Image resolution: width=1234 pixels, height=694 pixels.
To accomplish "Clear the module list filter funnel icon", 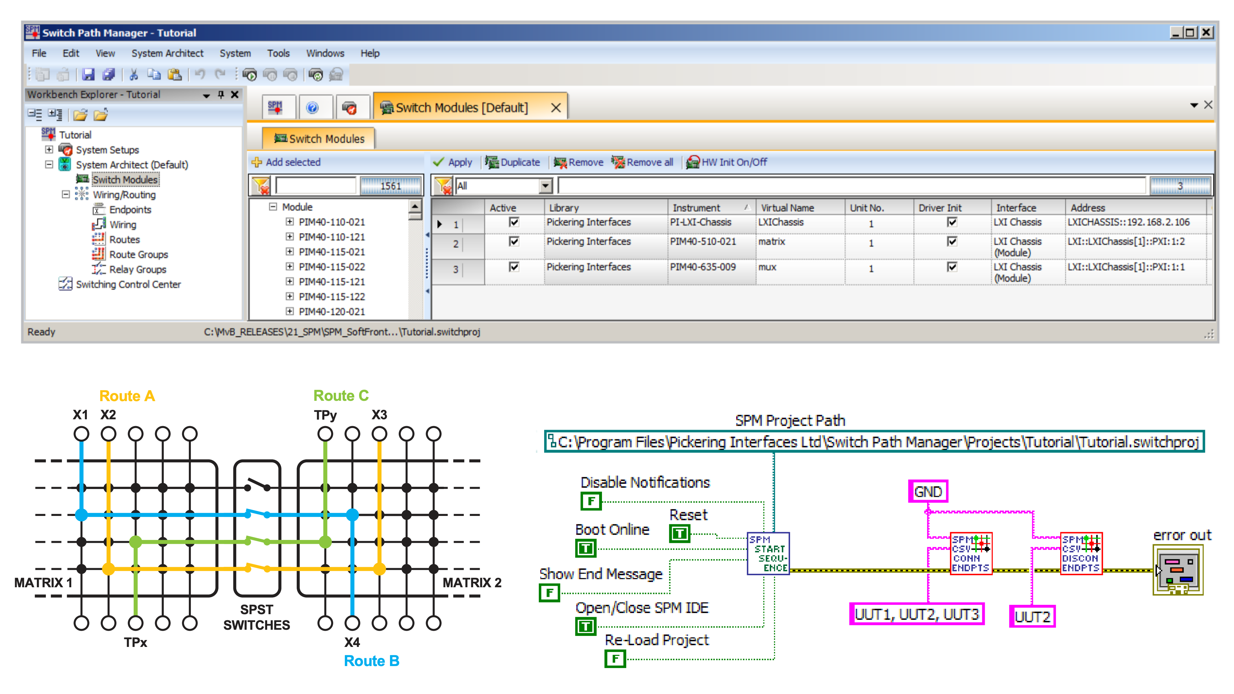I will 260,186.
